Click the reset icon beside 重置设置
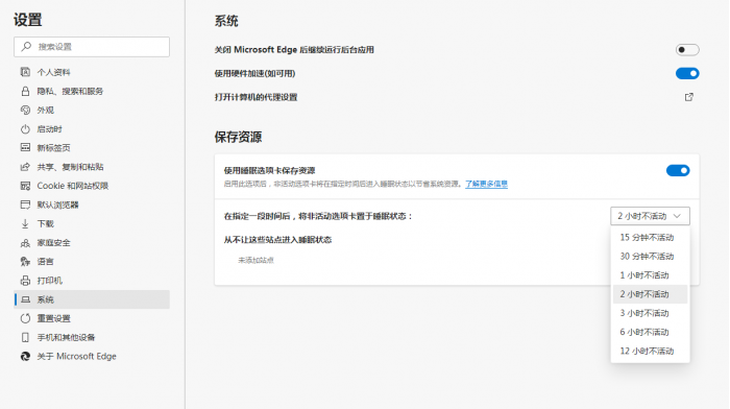This screenshot has width=730, height=409. tap(26, 318)
